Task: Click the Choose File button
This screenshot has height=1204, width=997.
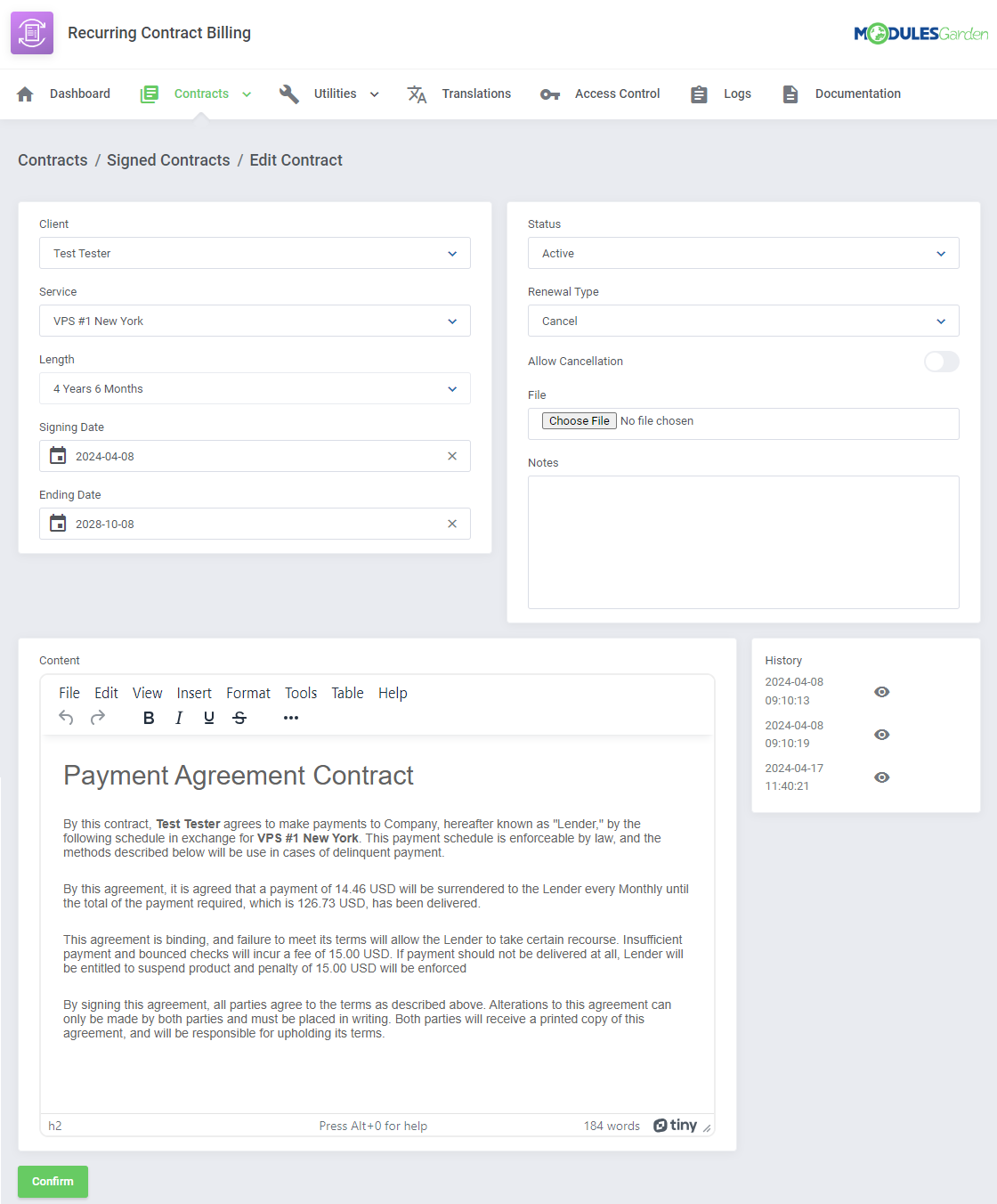Action: click(580, 421)
